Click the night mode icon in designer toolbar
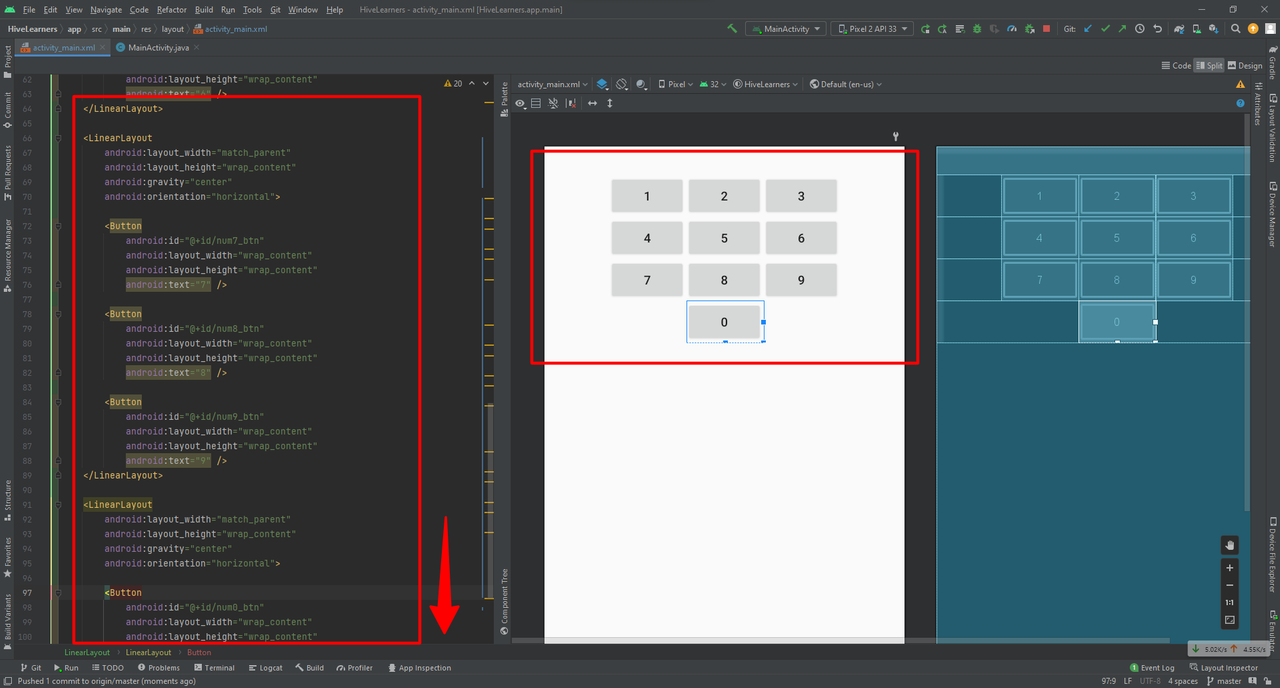1280x688 pixels. (x=641, y=85)
